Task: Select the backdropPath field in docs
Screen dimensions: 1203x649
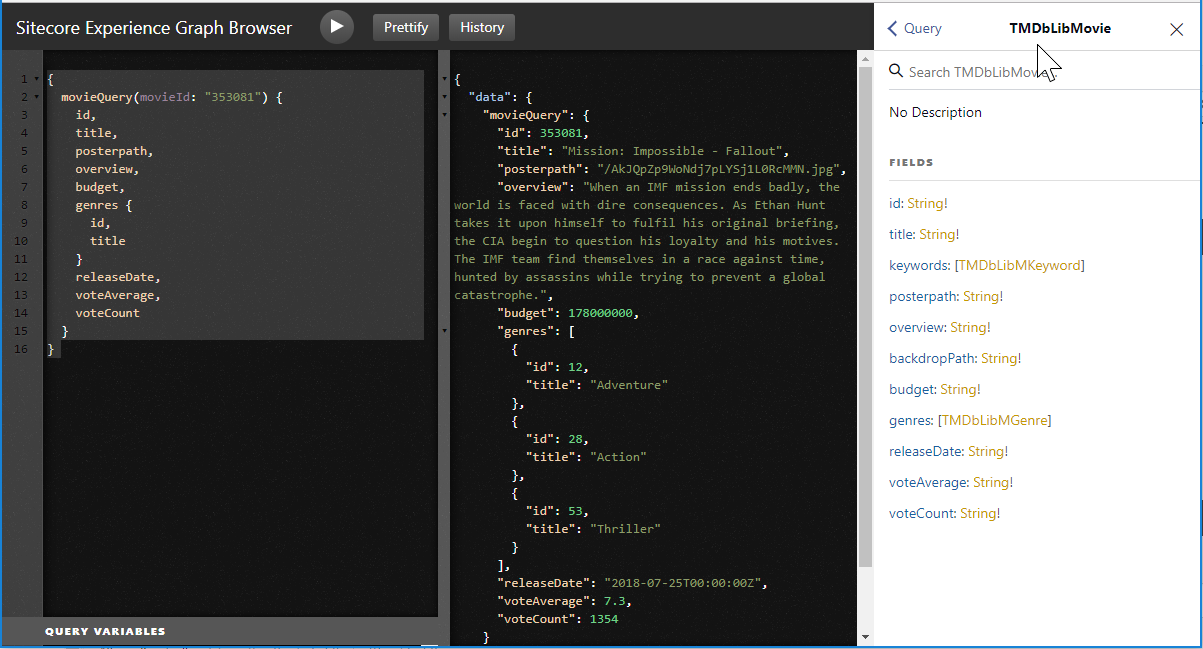Action: [x=932, y=358]
